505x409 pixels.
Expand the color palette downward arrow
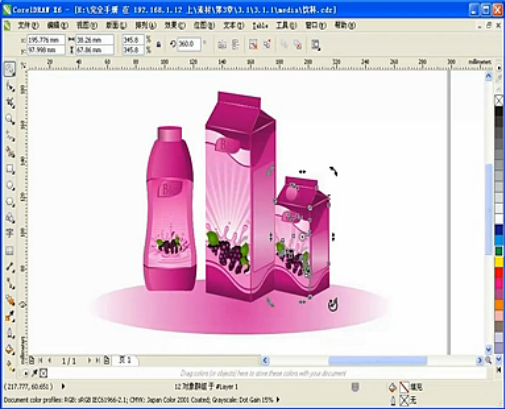[499, 359]
